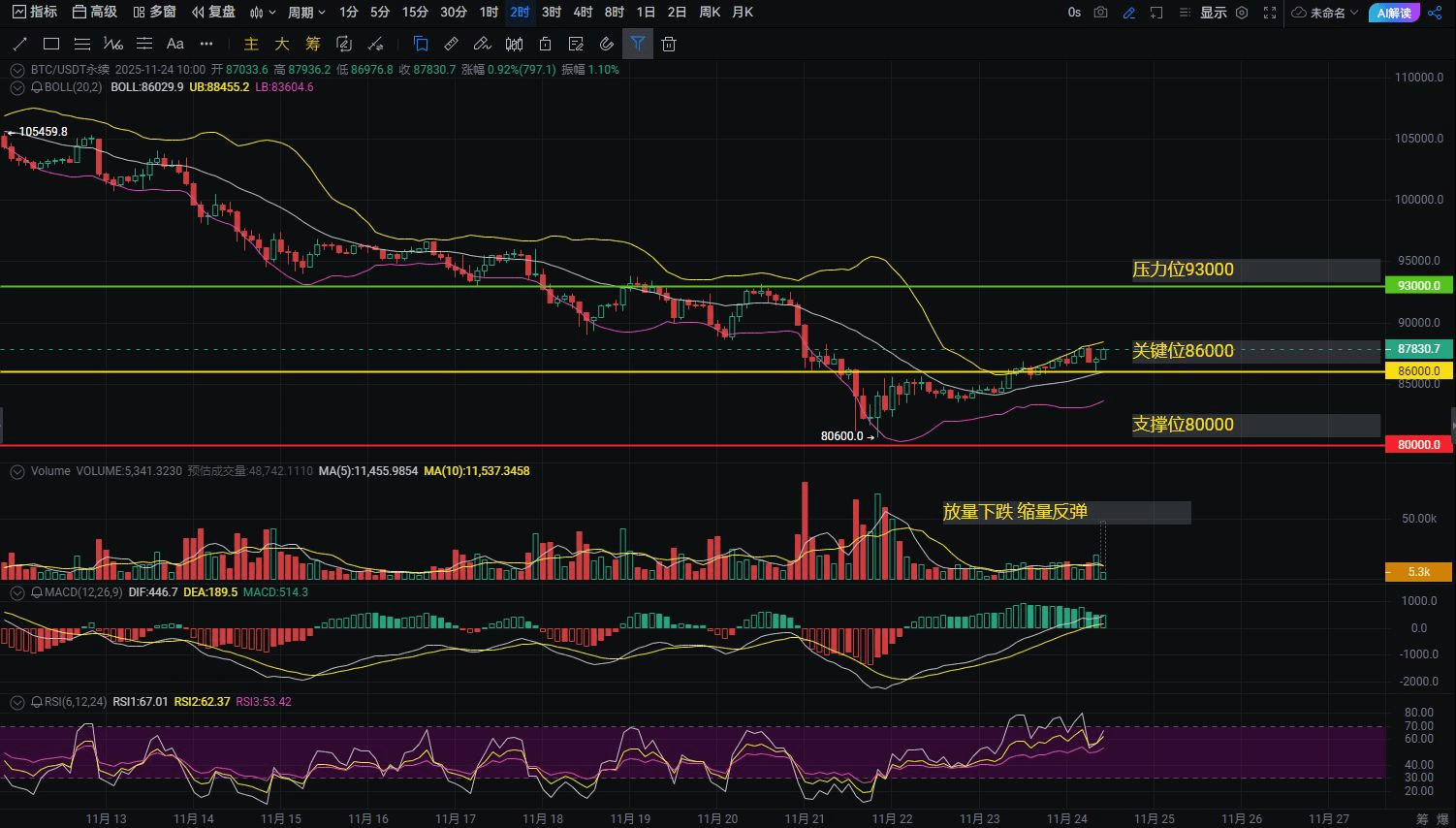
Task: Select the Aa text annotation tool
Action: coord(175,44)
